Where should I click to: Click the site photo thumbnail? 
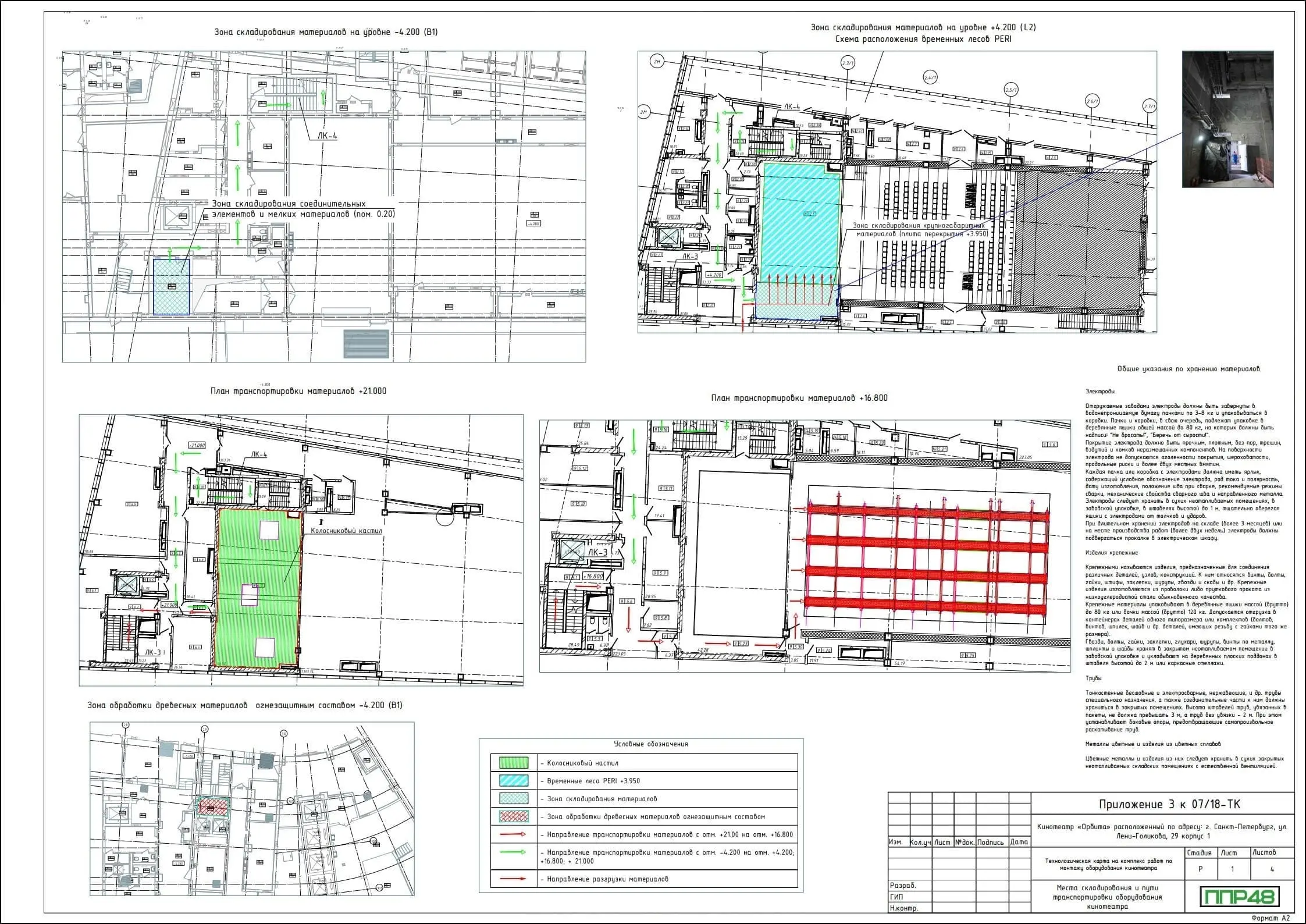[x=1227, y=119]
